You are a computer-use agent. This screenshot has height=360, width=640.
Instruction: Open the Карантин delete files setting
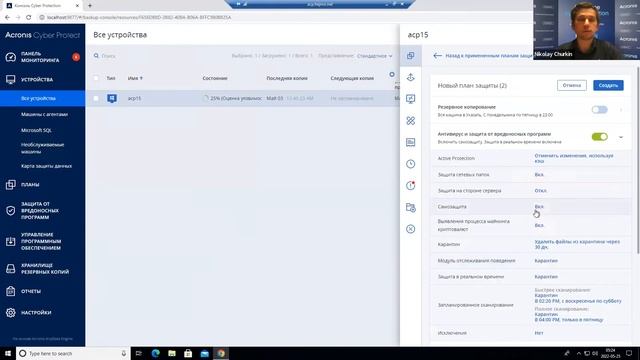point(577,244)
